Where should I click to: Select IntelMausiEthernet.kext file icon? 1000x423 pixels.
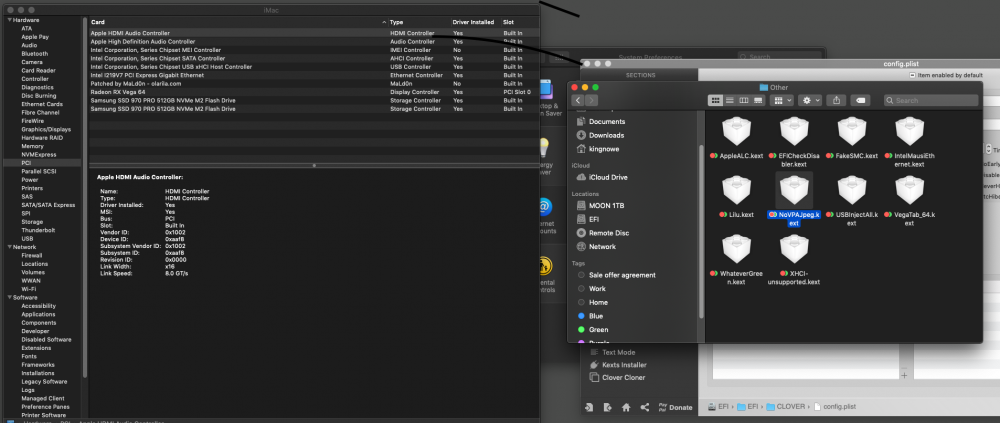(x=909, y=131)
